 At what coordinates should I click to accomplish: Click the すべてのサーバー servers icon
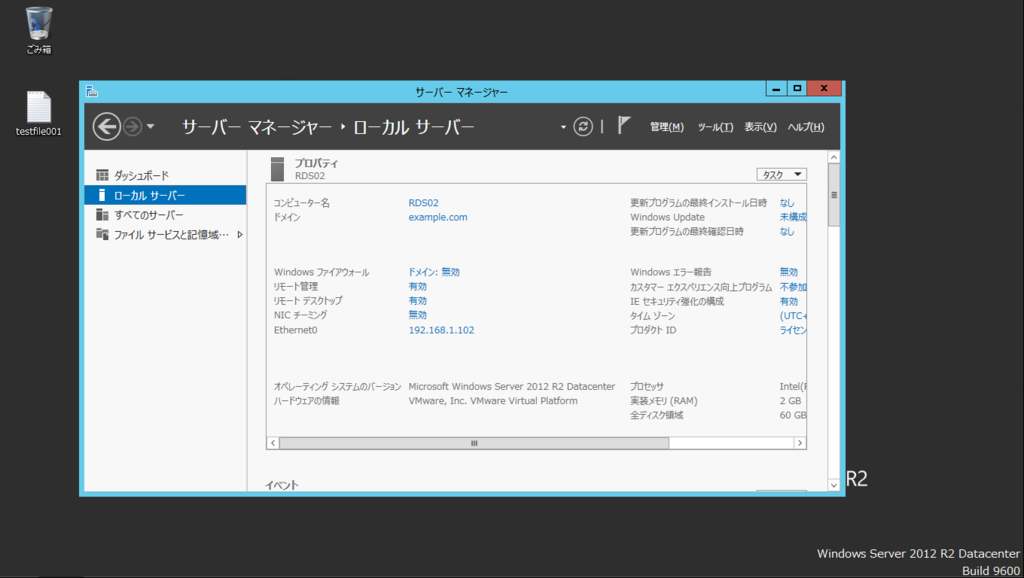click(x=102, y=214)
